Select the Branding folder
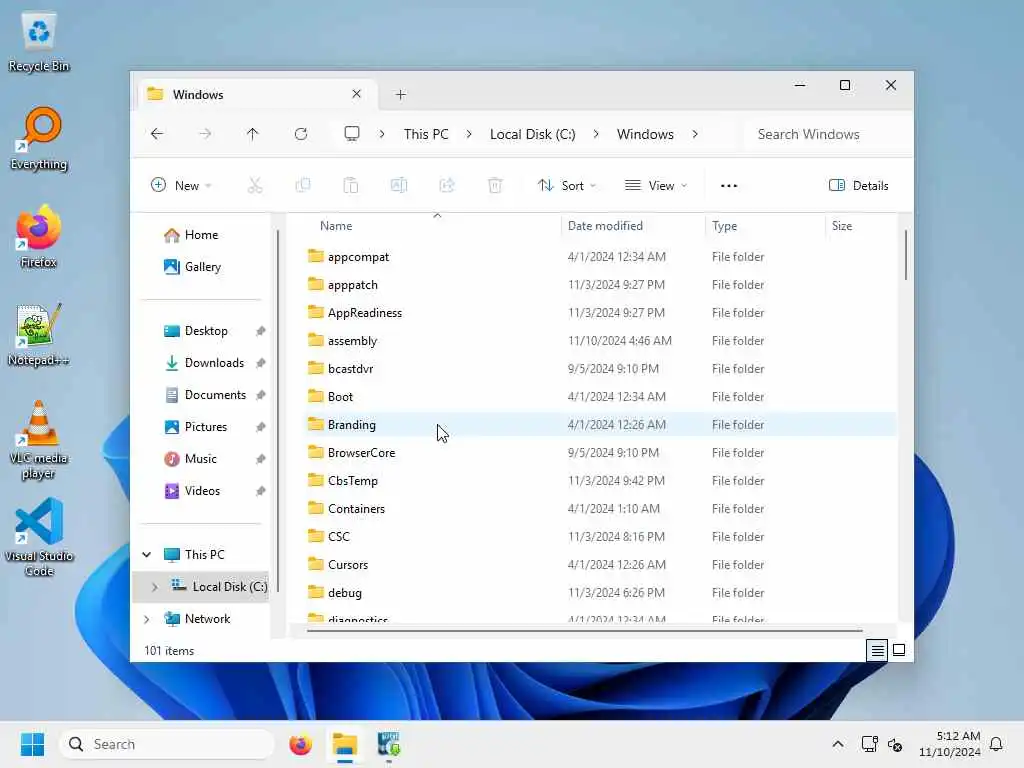 coord(601,424)
